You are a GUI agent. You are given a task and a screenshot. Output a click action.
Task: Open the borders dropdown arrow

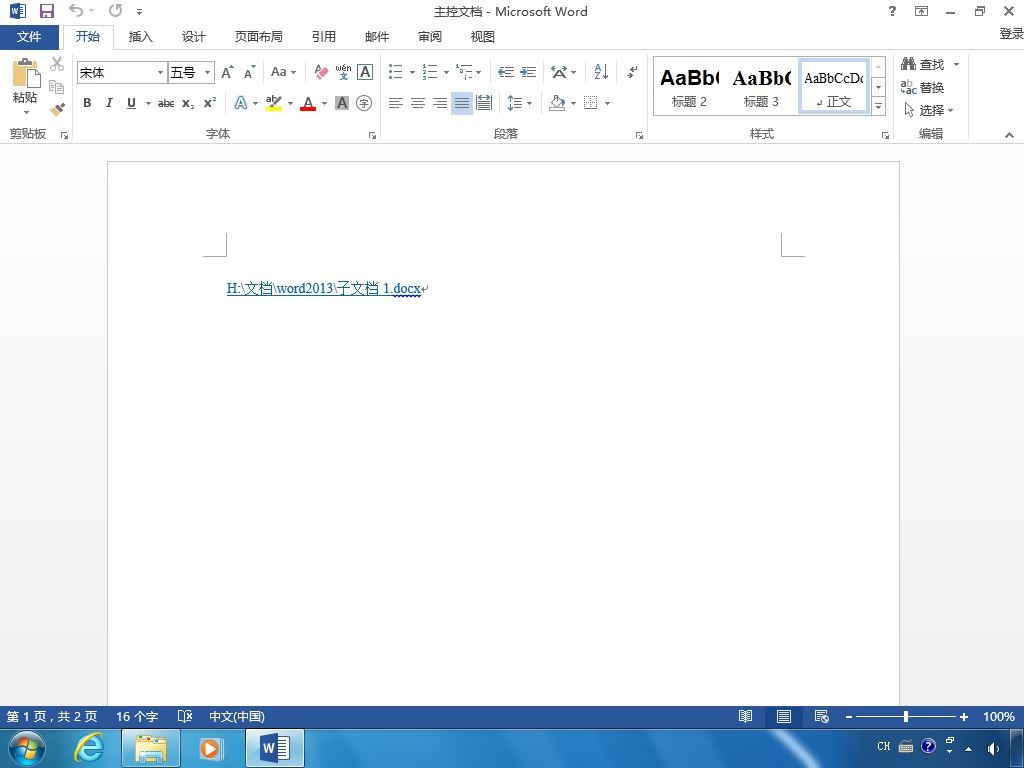click(607, 103)
